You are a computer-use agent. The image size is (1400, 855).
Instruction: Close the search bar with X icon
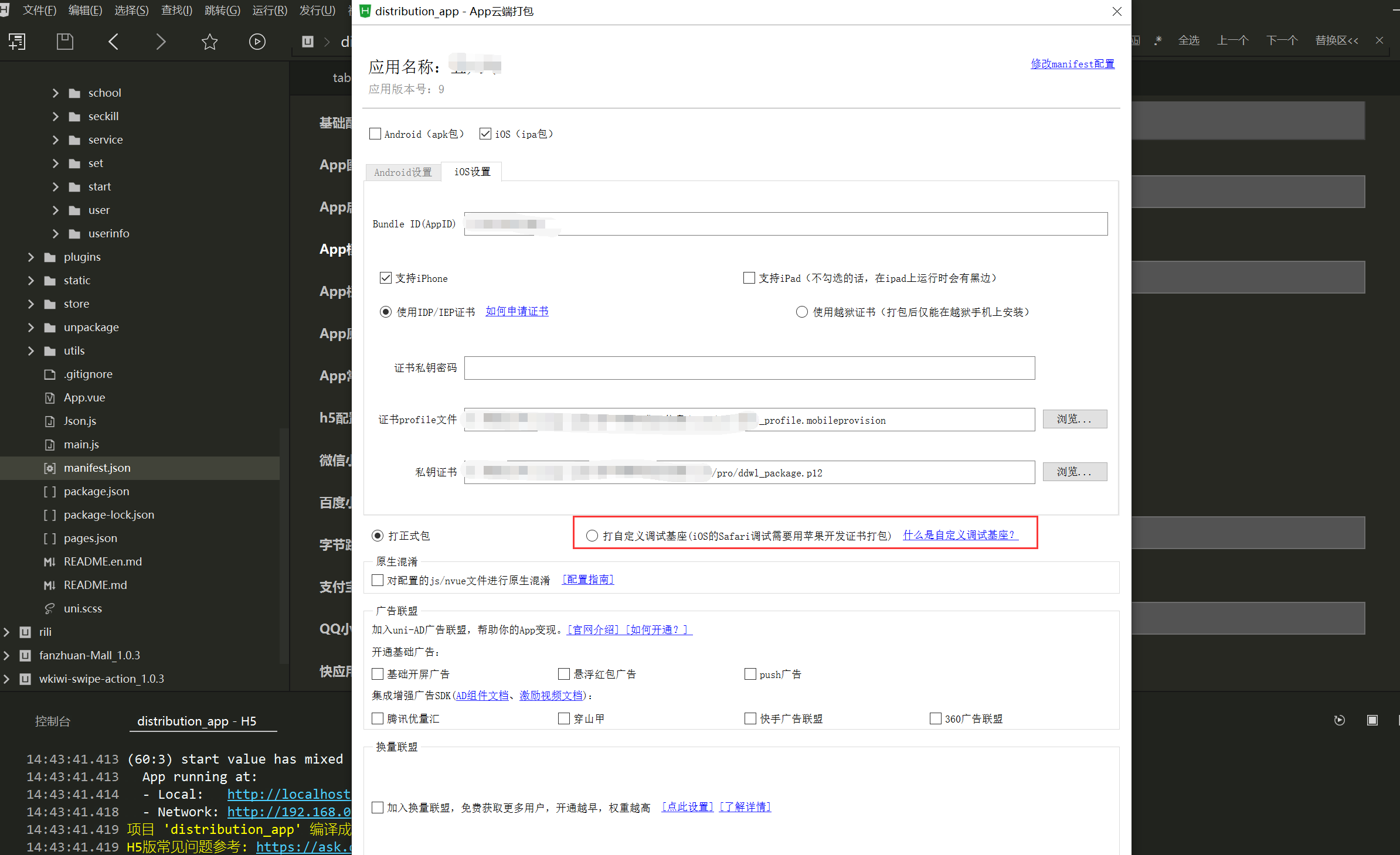click(x=1379, y=40)
